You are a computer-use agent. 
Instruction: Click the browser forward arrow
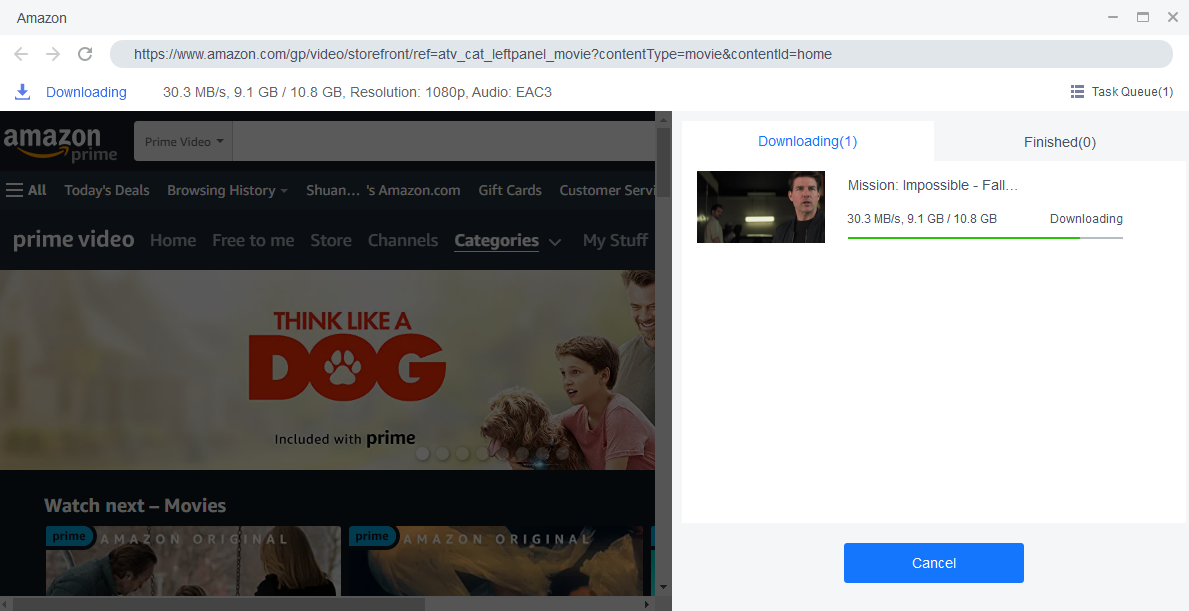click(x=53, y=54)
